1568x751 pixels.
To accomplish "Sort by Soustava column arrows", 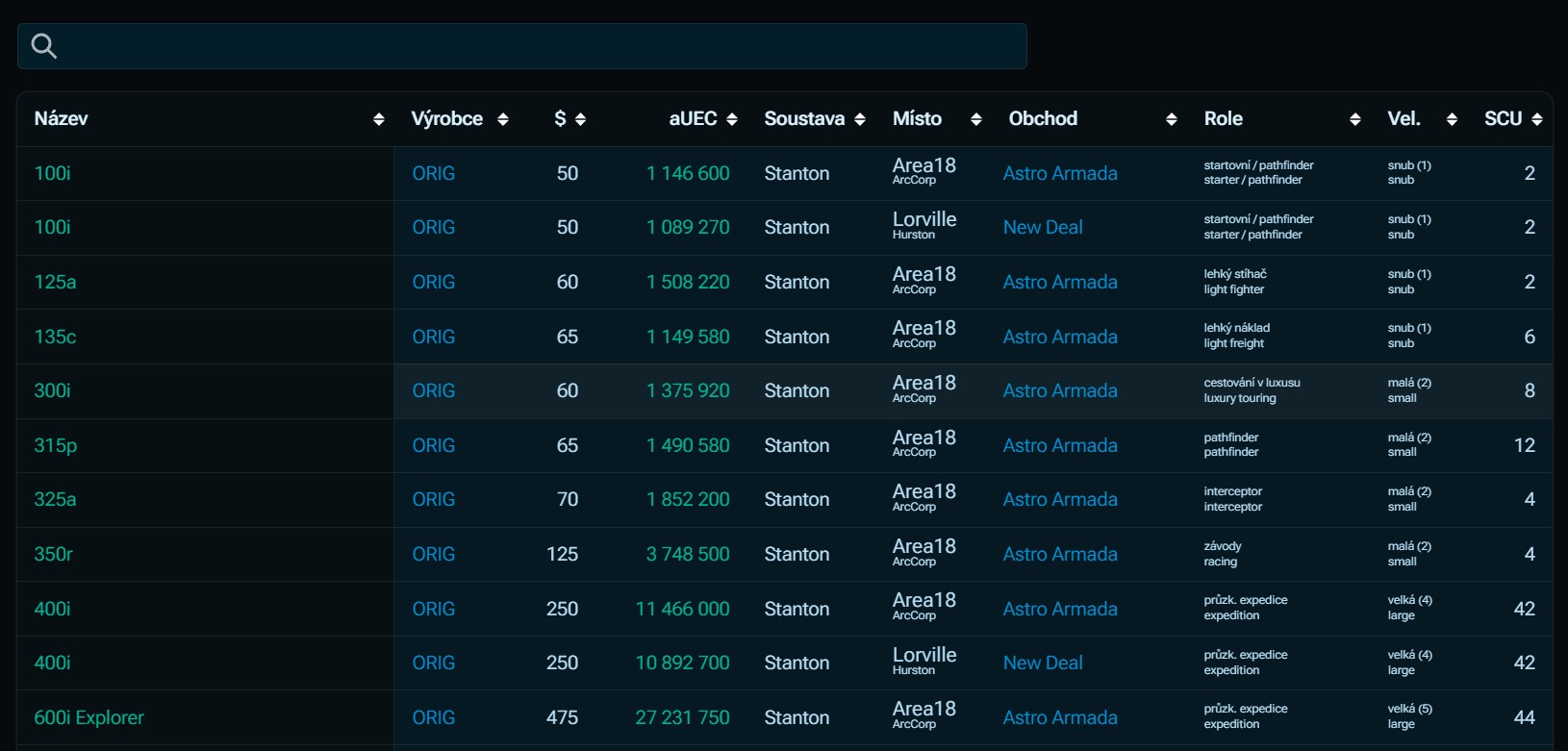I will 860,119.
